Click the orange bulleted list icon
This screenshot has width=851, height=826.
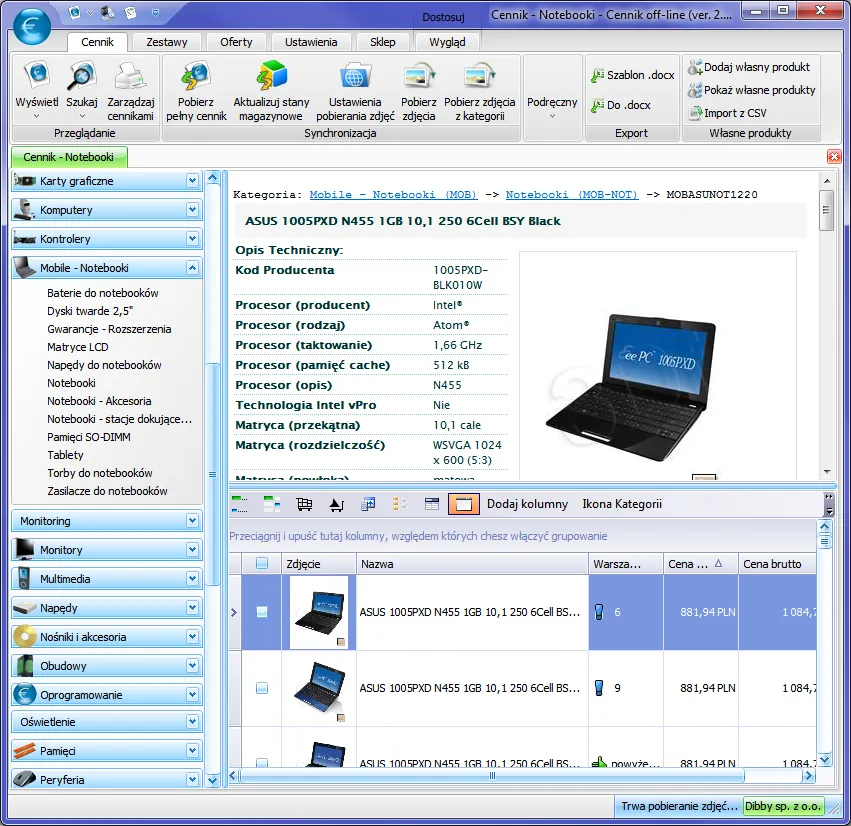click(x=400, y=504)
